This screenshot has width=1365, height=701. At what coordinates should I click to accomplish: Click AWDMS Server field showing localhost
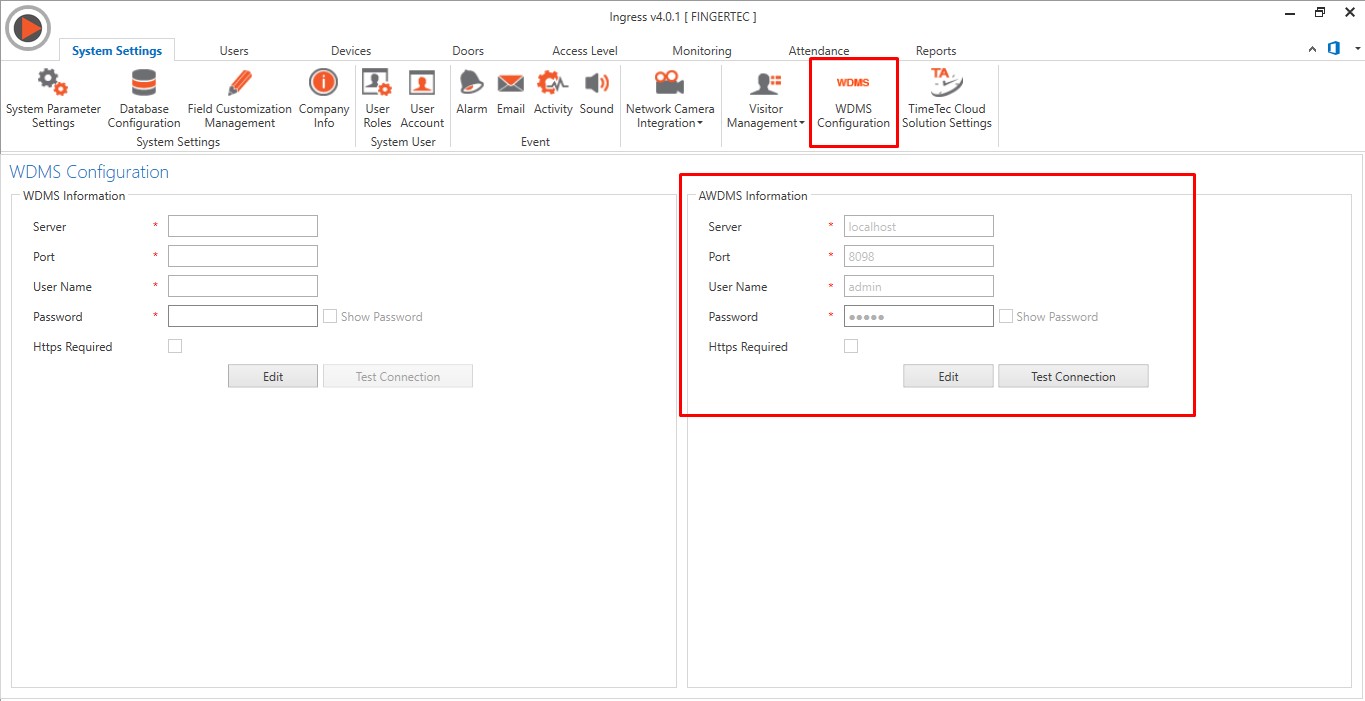[919, 226]
